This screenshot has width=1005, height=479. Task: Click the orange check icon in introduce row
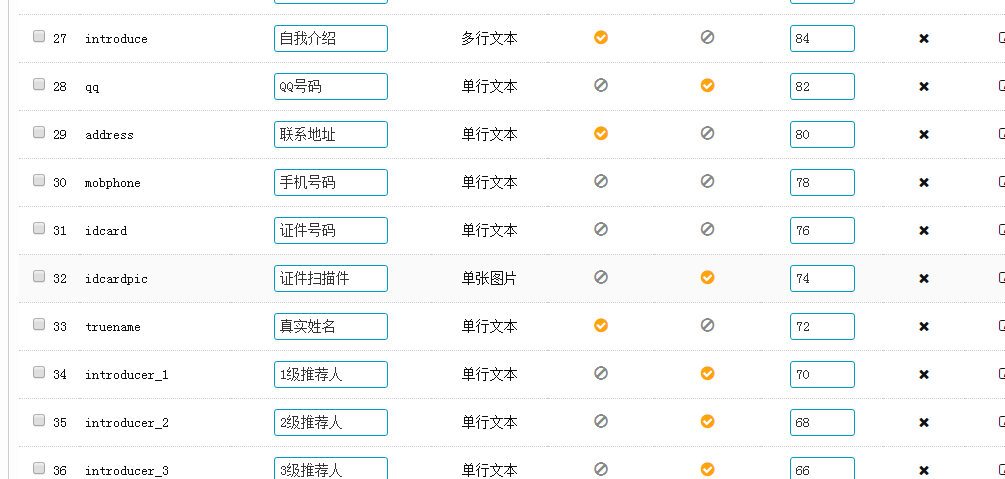coord(601,37)
